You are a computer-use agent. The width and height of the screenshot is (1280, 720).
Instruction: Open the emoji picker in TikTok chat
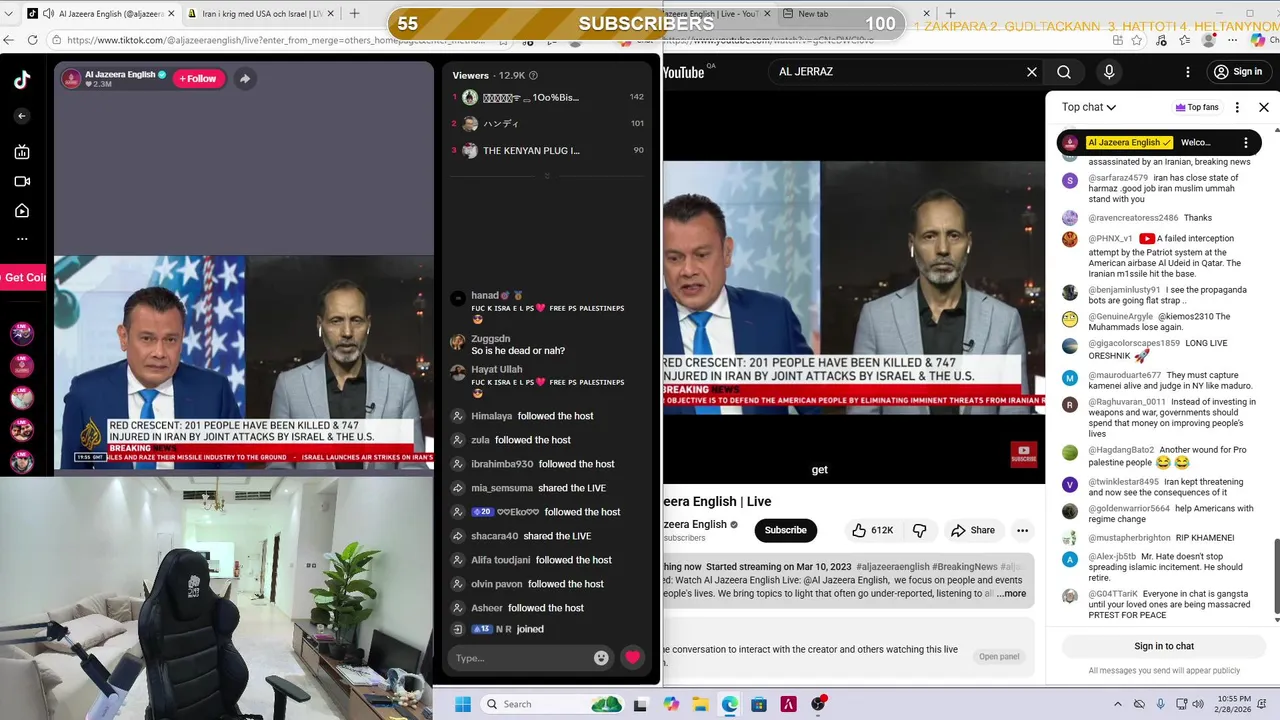click(601, 658)
